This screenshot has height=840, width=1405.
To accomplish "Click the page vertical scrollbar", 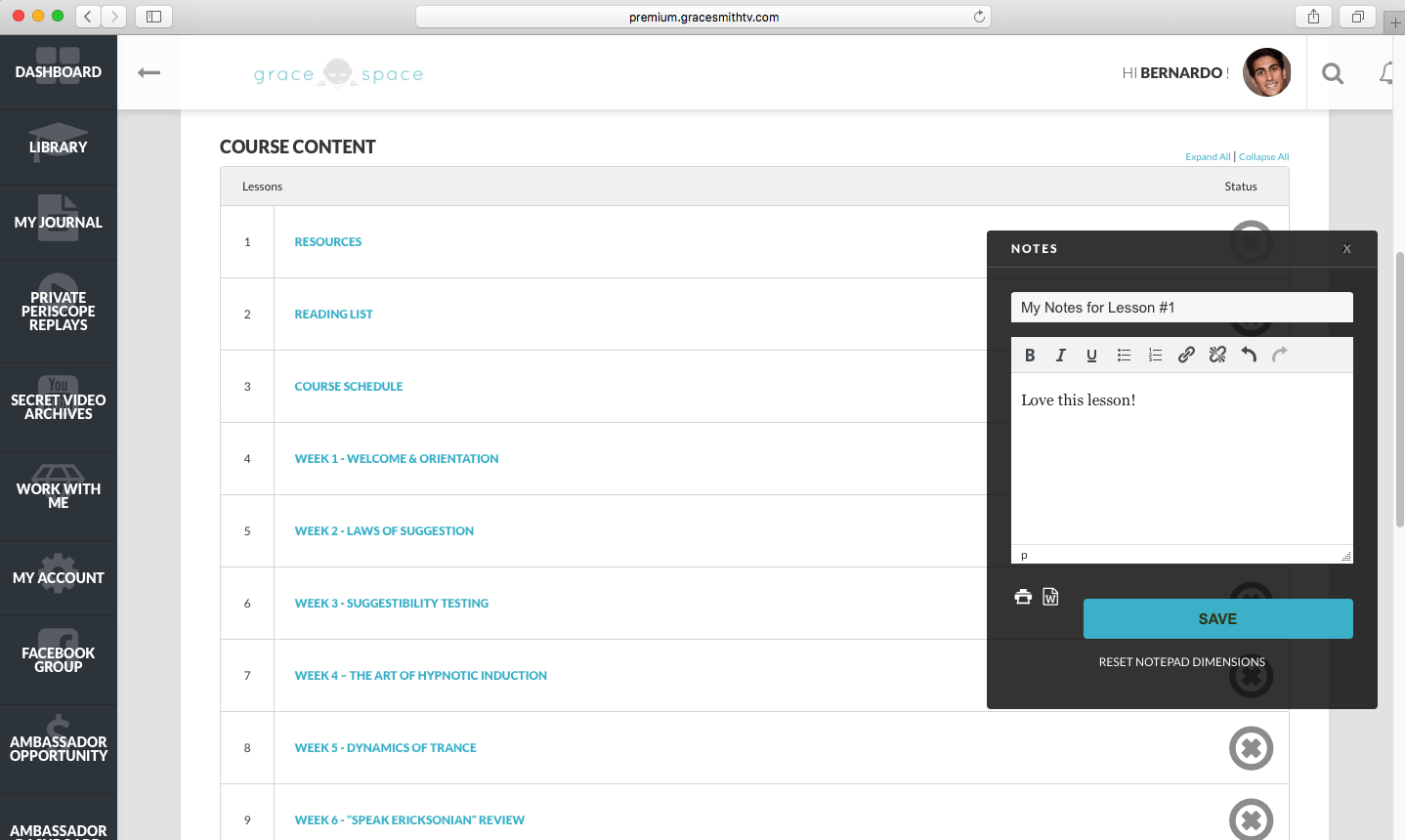I will pyautogui.click(x=1400, y=391).
